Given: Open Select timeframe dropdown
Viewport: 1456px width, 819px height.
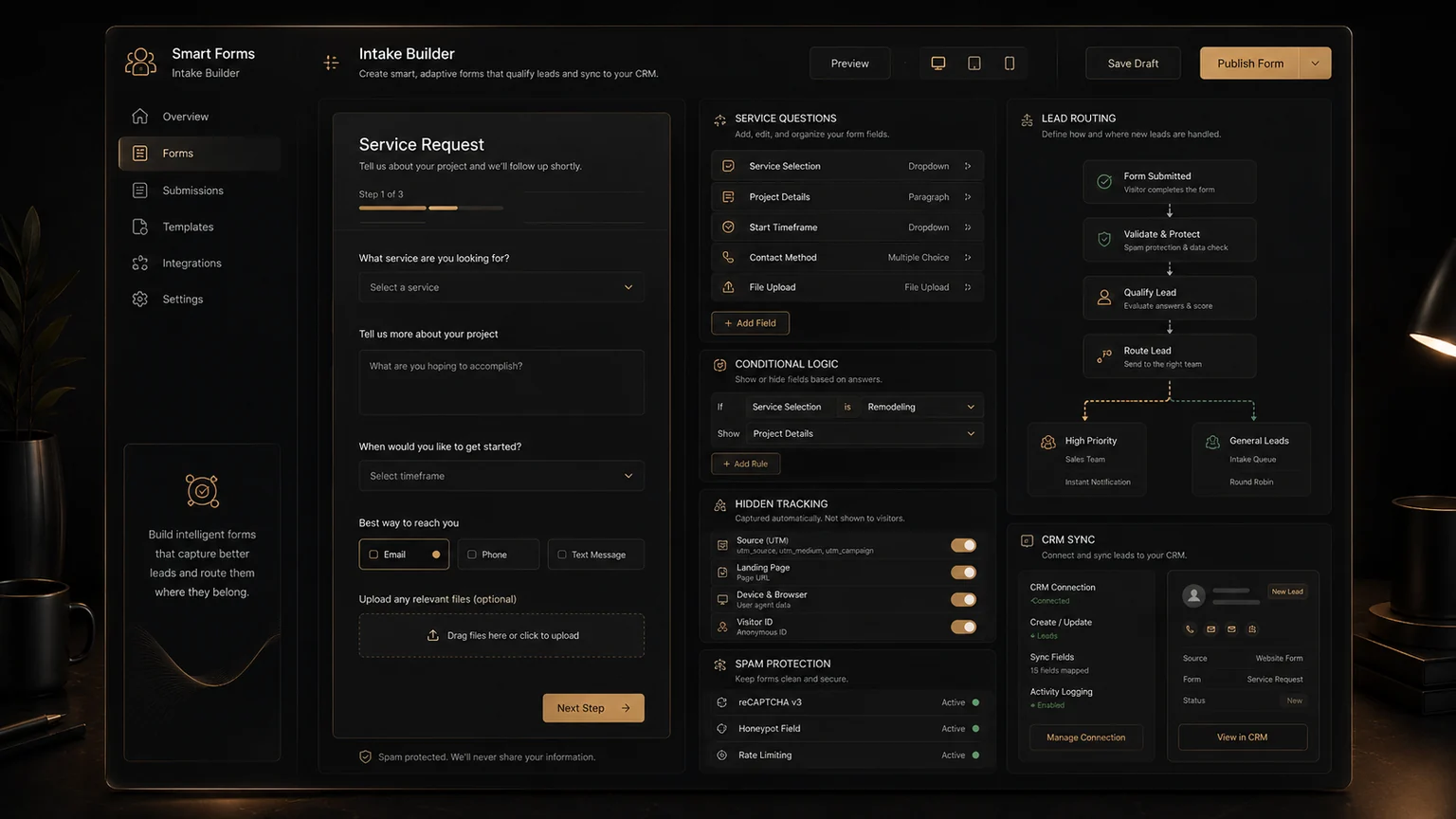Looking at the screenshot, I should point(501,476).
